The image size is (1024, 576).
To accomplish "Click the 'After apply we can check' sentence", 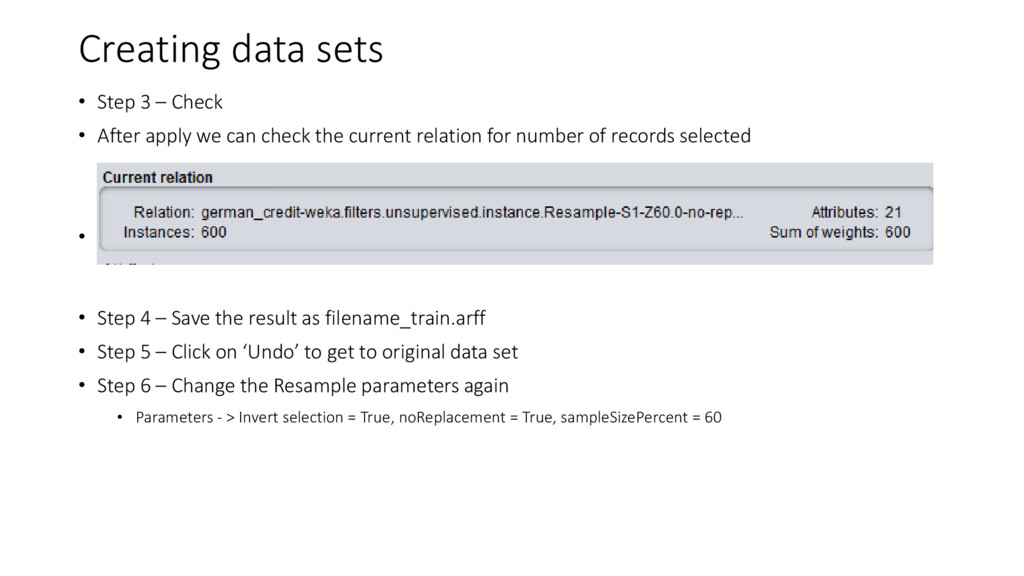I will [424, 136].
